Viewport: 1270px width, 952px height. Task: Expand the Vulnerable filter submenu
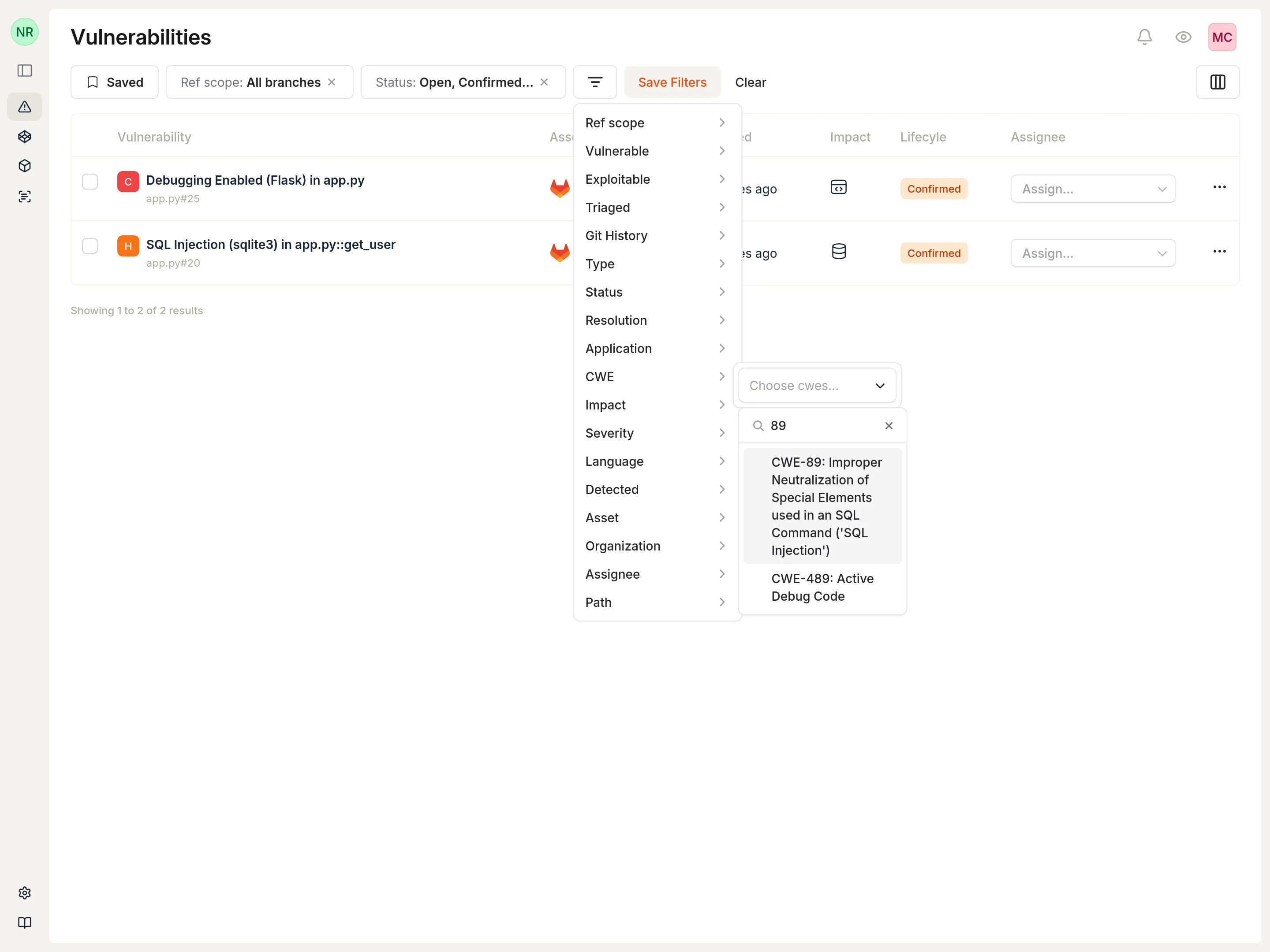tap(657, 151)
